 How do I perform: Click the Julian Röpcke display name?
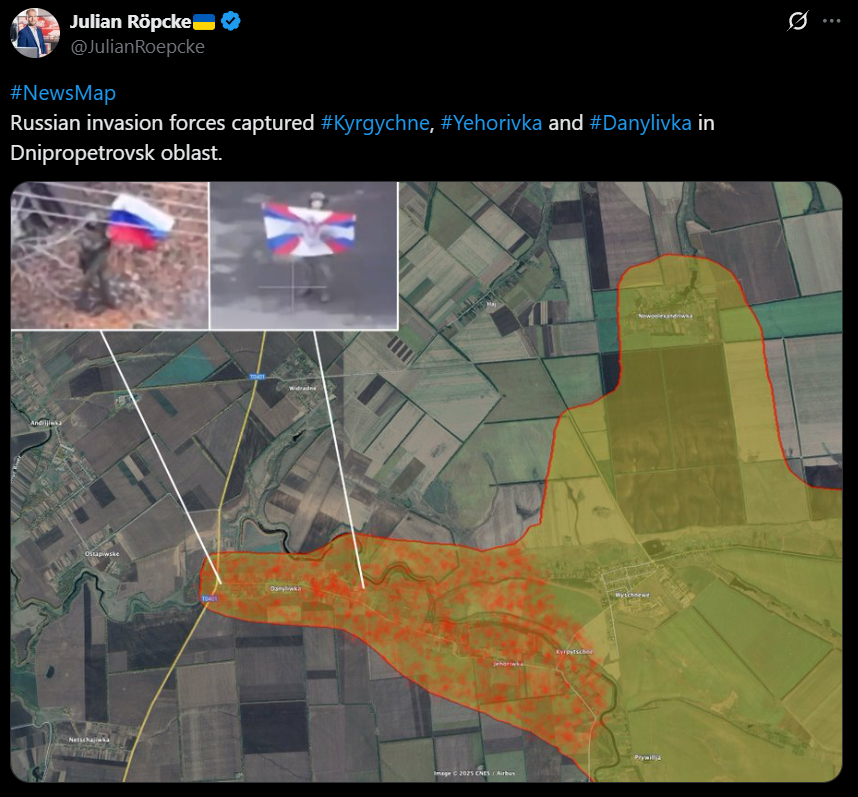pos(130,22)
